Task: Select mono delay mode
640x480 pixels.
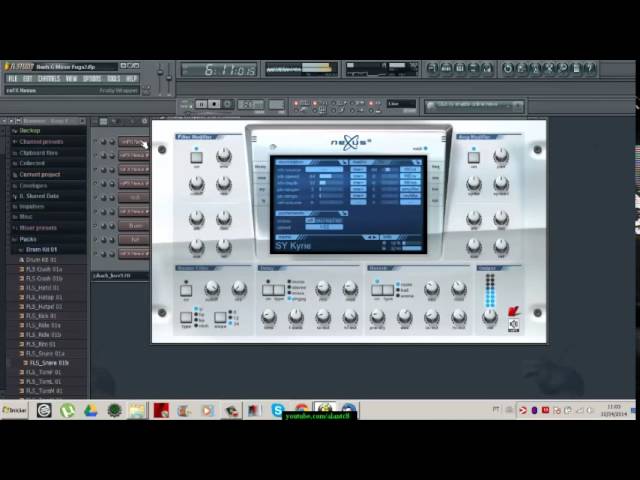Action: click(297, 282)
